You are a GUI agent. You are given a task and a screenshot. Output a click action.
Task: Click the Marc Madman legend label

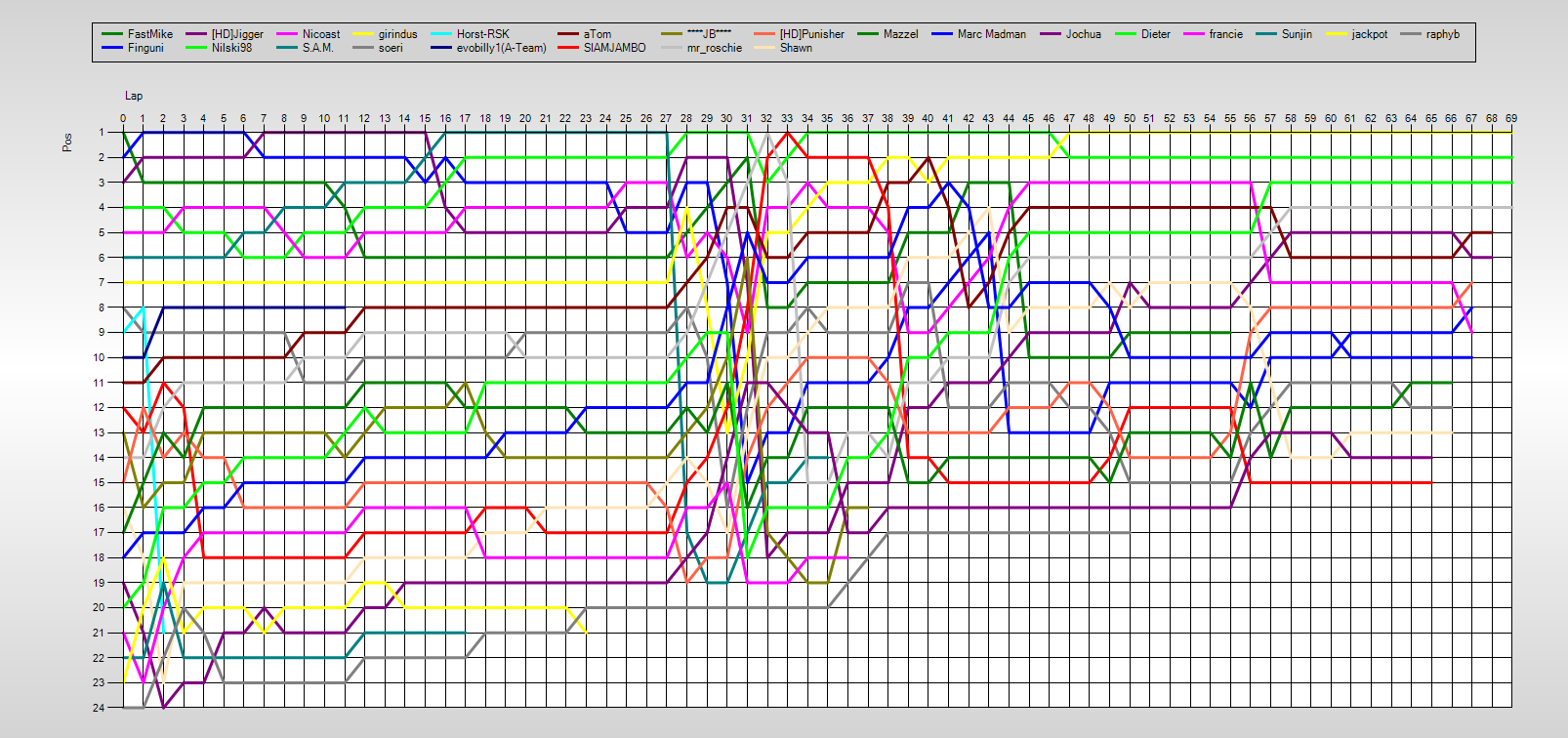[991, 34]
